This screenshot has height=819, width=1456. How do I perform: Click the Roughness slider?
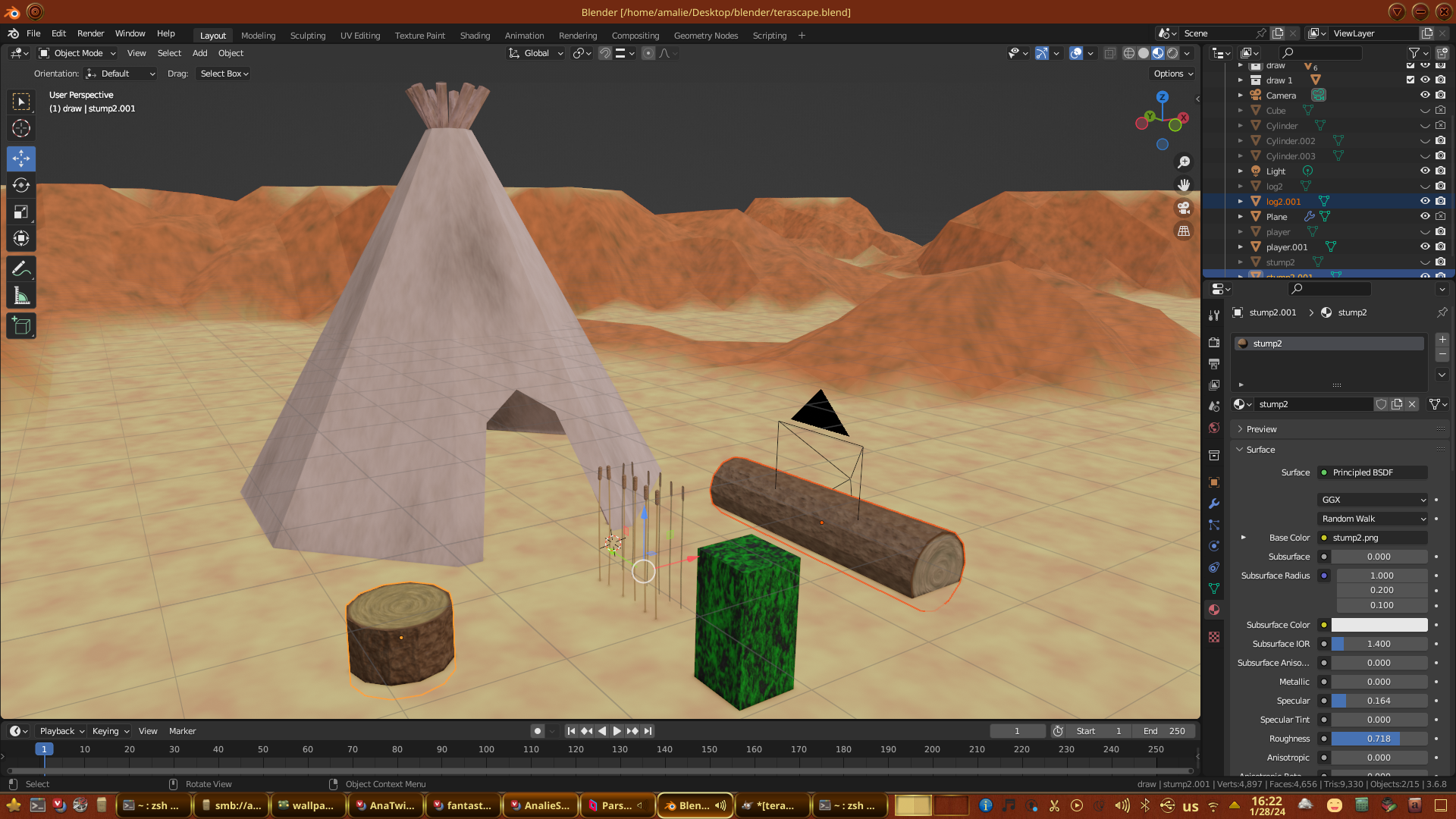click(1379, 739)
